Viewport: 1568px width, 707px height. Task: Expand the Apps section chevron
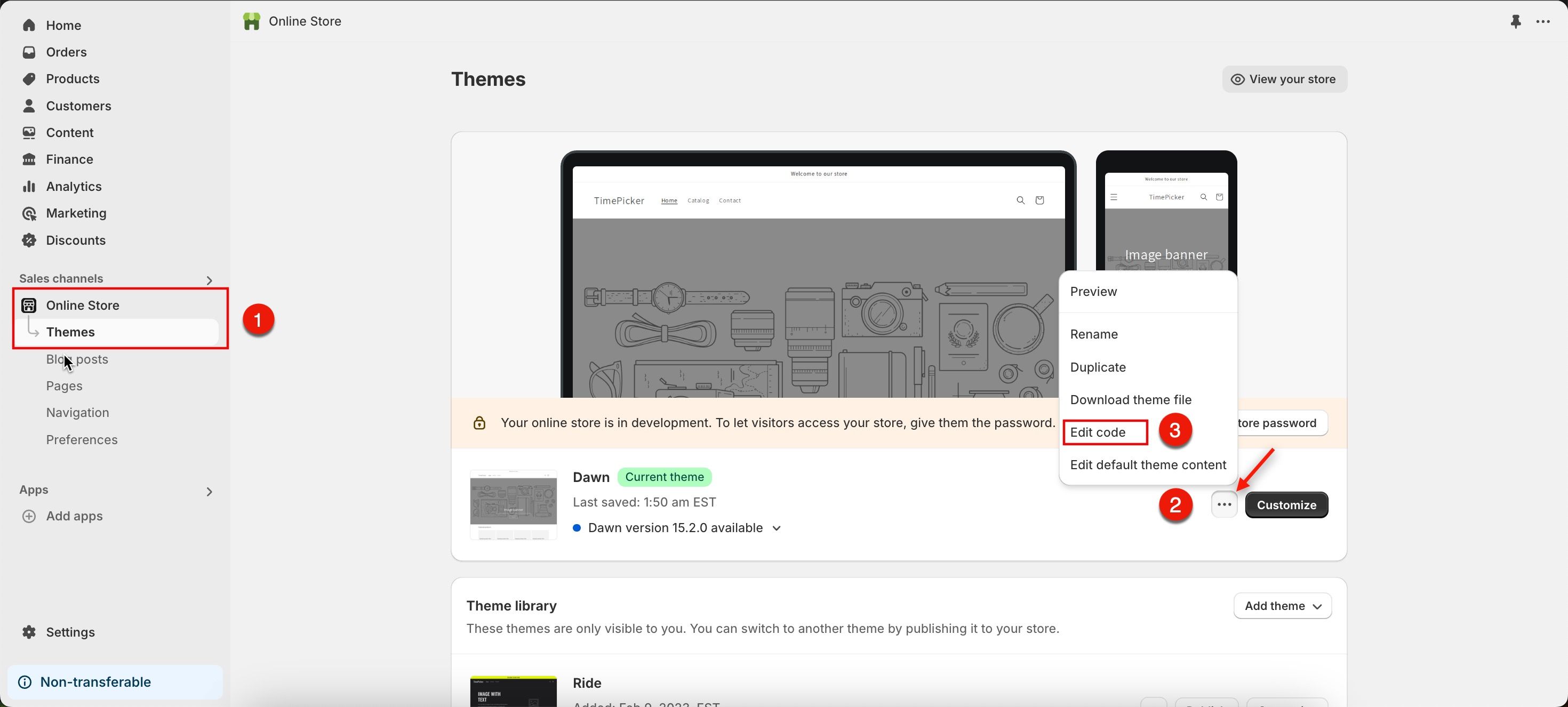(210, 491)
